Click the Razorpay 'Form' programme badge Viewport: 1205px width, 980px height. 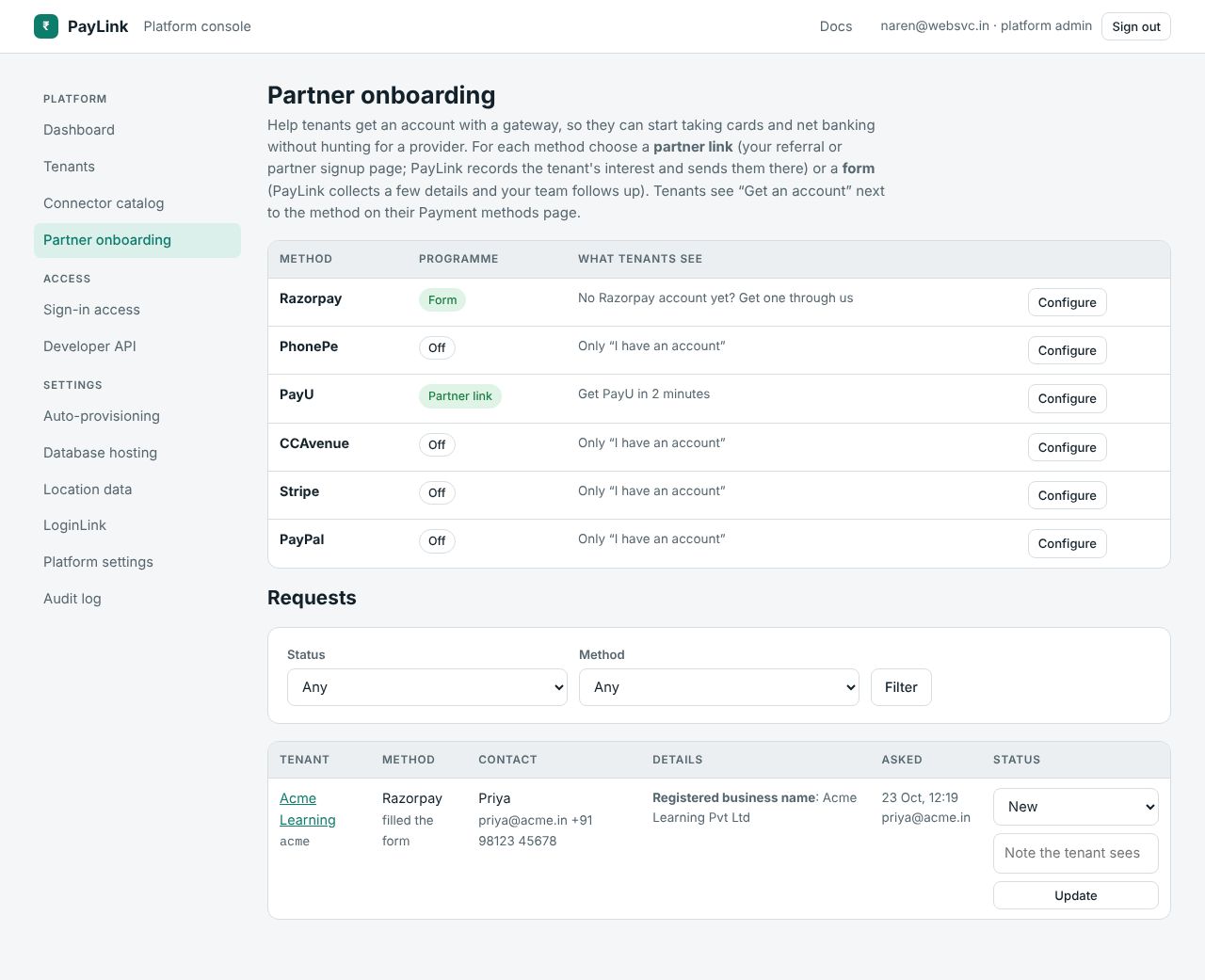[x=442, y=300]
